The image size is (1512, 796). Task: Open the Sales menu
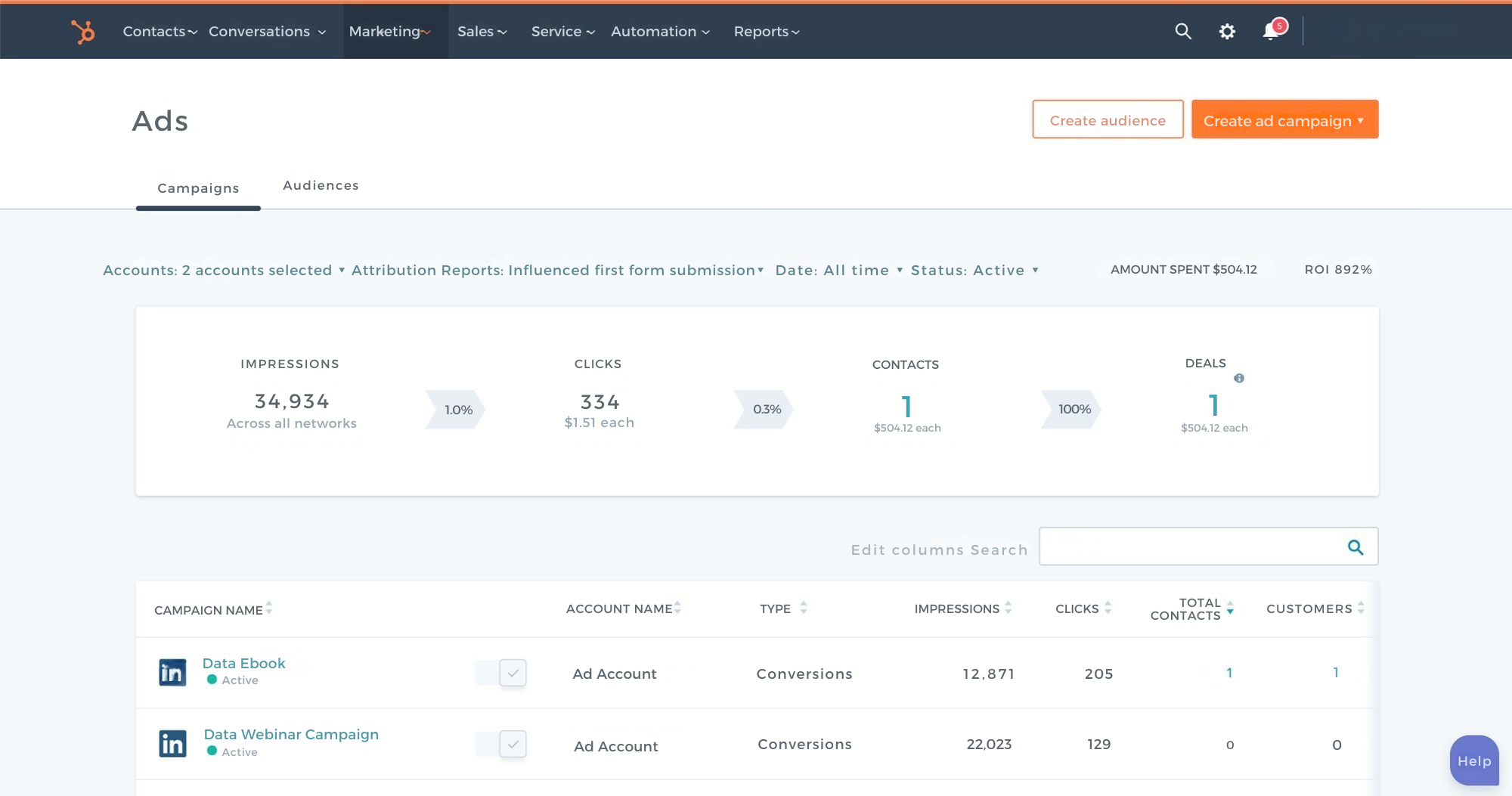(482, 32)
